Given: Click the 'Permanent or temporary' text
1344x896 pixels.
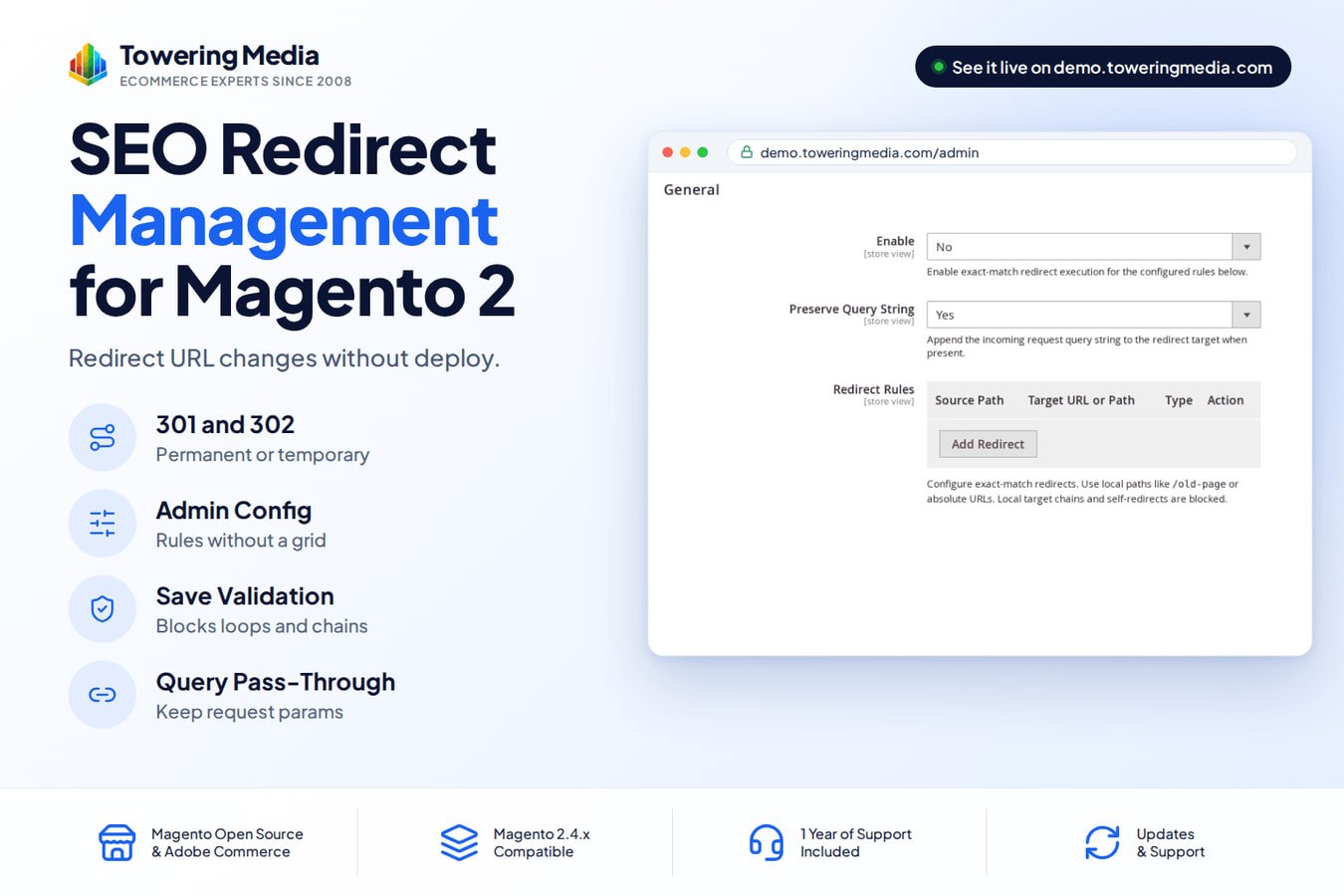Looking at the screenshot, I should [263, 455].
